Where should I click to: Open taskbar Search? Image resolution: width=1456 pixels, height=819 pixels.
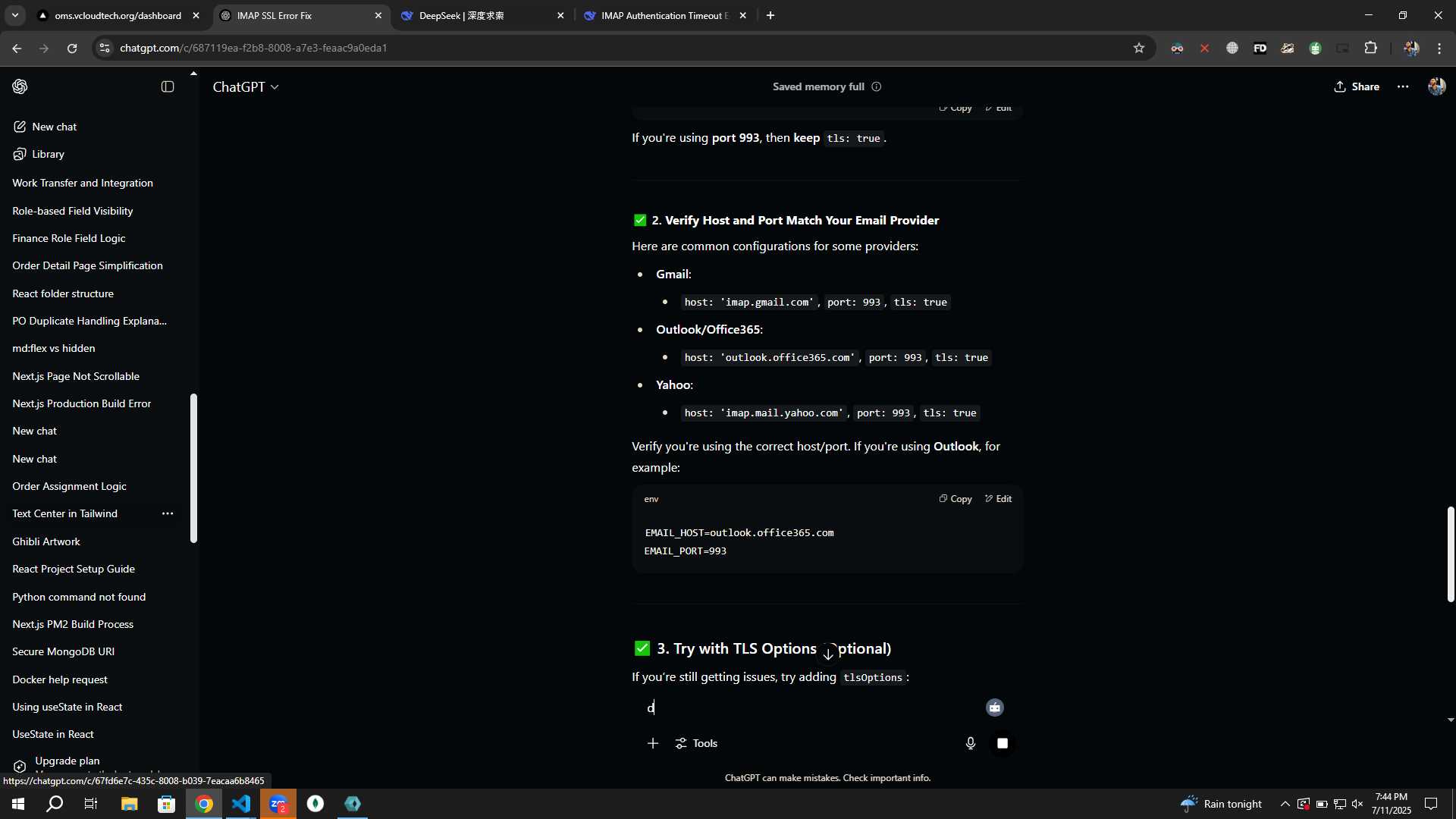[x=55, y=804]
